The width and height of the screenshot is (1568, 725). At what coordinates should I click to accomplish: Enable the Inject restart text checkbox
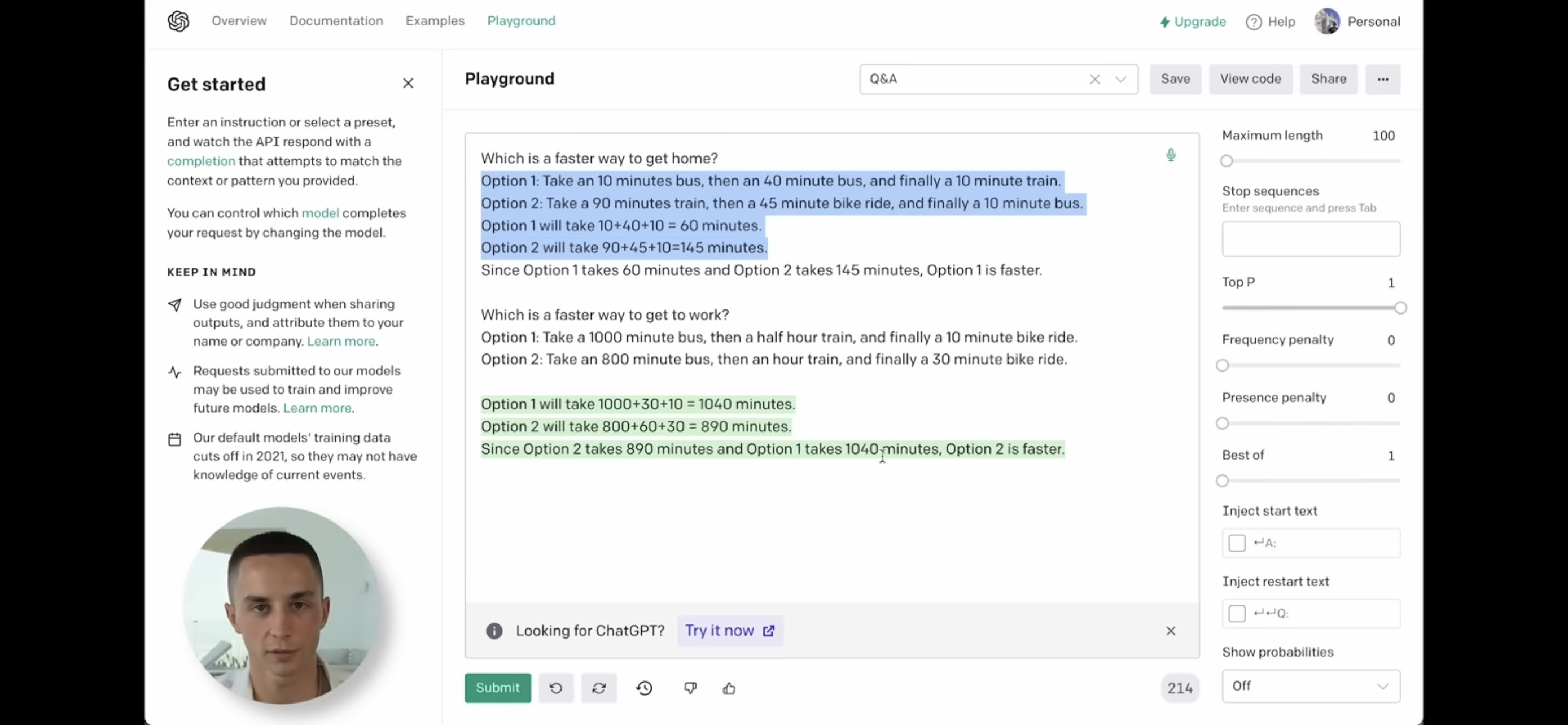(1236, 614)
